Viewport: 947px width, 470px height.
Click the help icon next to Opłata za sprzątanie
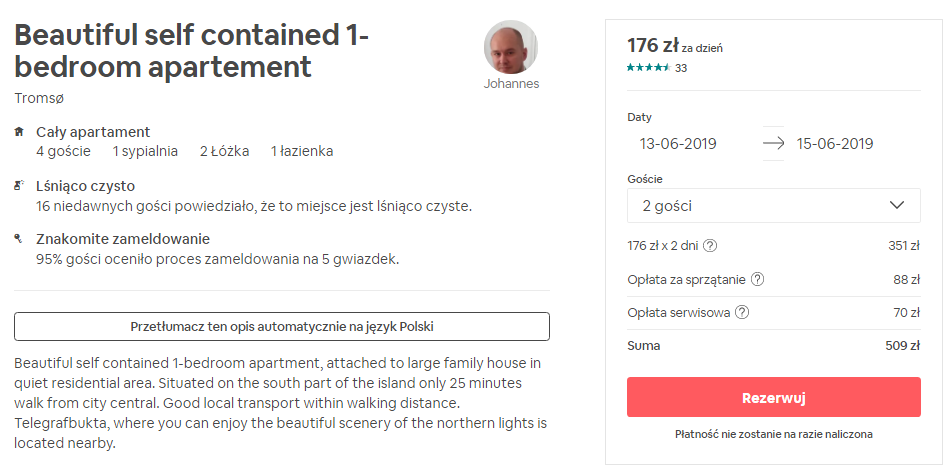tap(757, 280)
